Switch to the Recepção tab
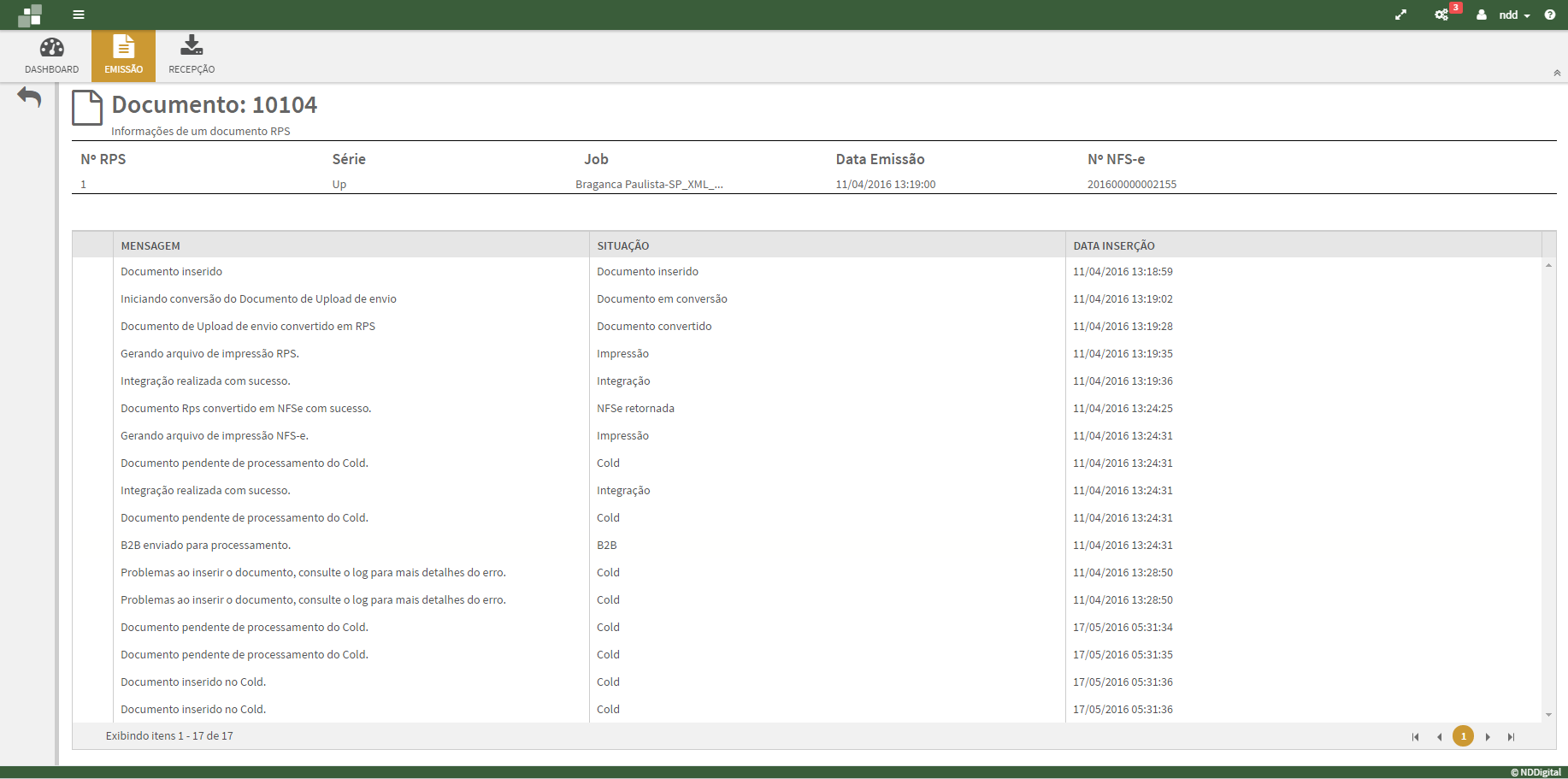 pyautogui.click(x=192, y=56)
